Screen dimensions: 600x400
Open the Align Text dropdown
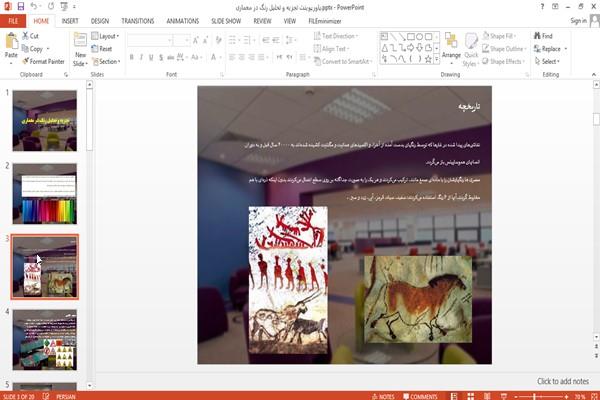331,49
